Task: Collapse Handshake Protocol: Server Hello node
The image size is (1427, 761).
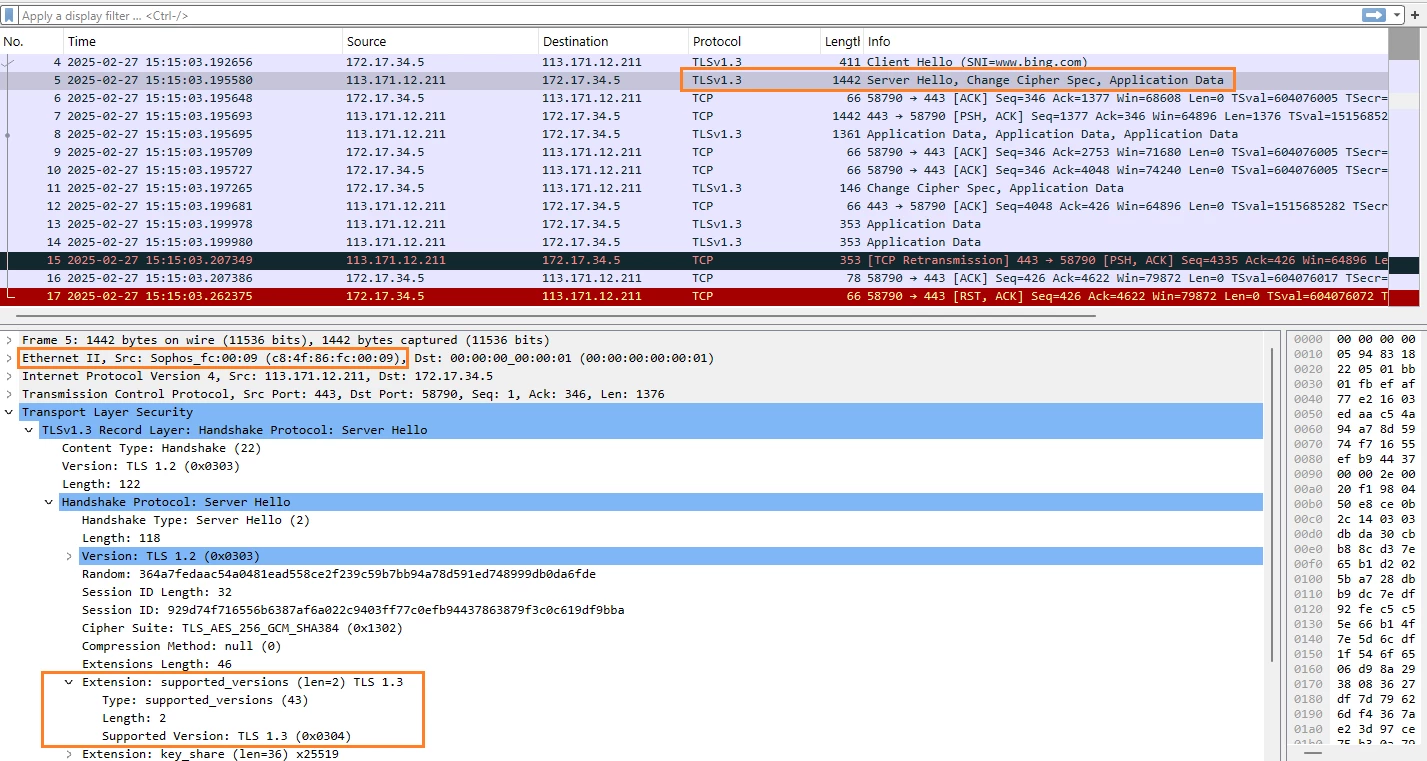Action: 49,502
